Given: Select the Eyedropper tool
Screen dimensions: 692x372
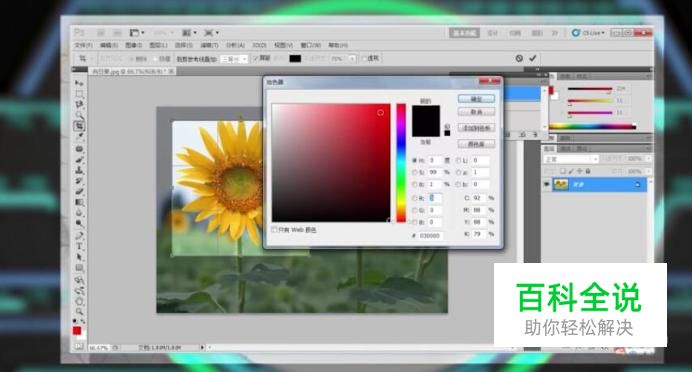Looking at the screenshot, I should tap(79, 137).
